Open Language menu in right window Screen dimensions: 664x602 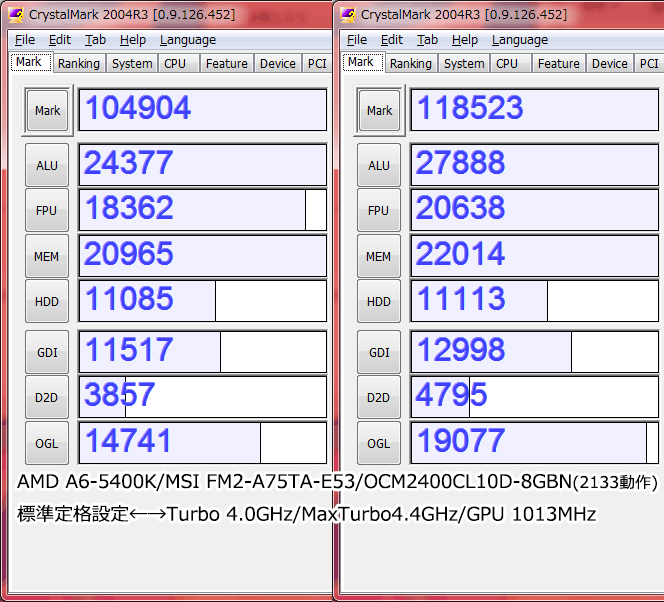pos(520,40)
